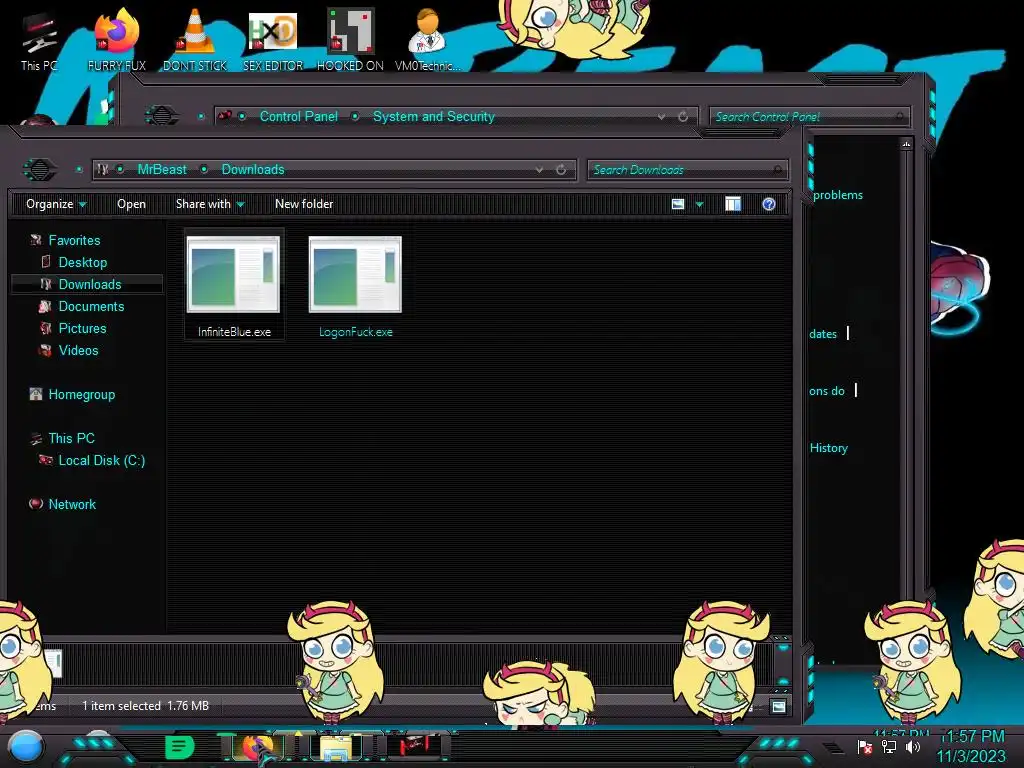Open This PC desktop icon
The height and width of the screenshot is (768, 1024).
tap(39, 40)
